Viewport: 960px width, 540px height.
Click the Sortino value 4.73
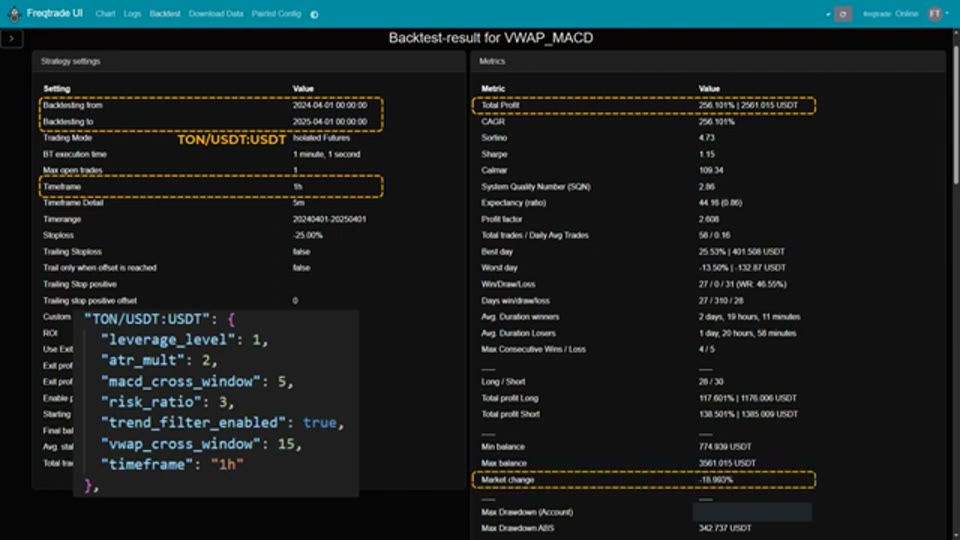coord(707,138)
